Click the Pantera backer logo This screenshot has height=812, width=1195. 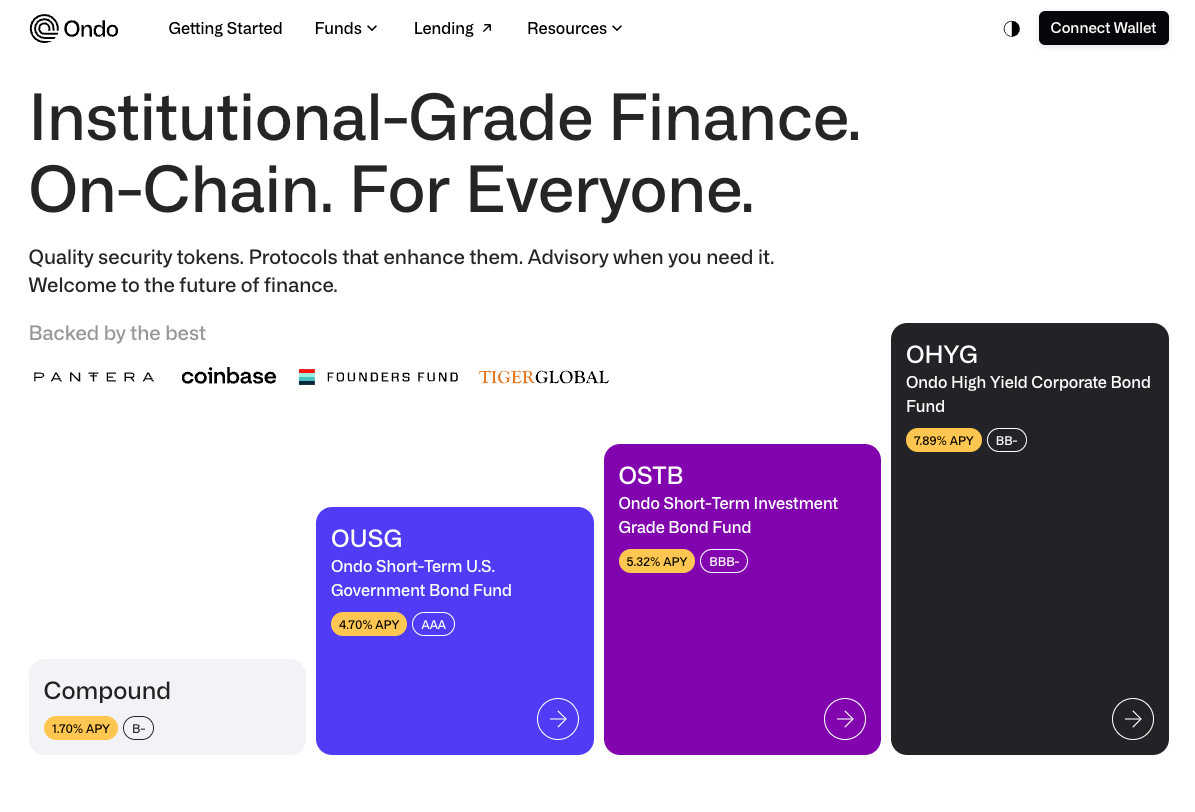point(94,377)
